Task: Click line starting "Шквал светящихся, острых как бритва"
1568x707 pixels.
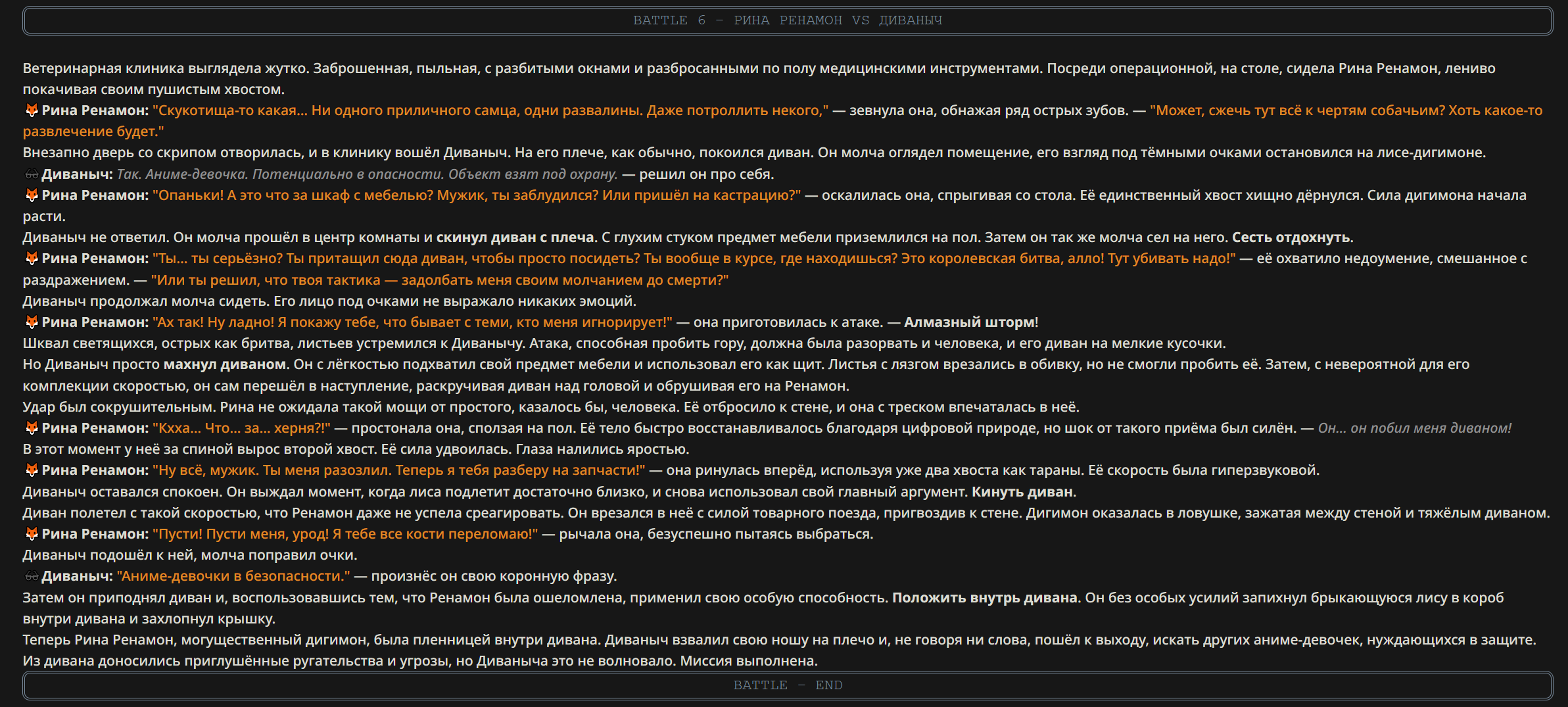Action: [x=624, y=343]
